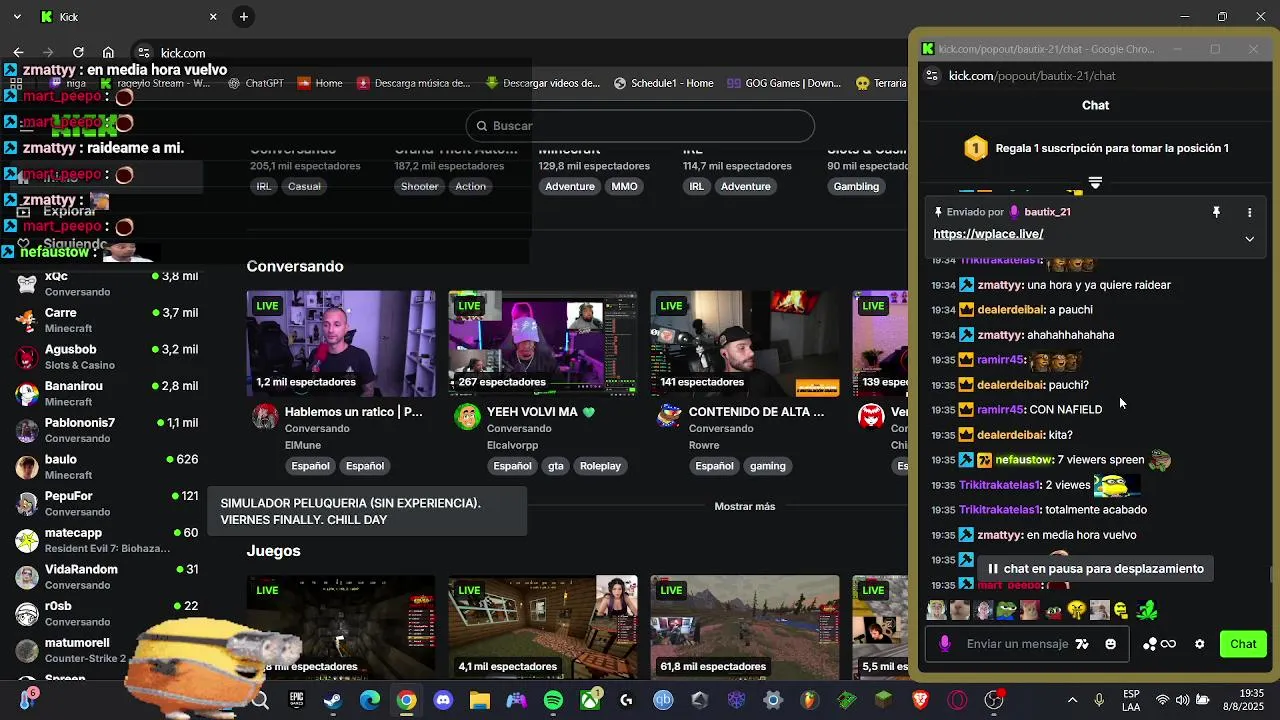Open game stream with 61,8 mil espectadores
This screenshot has height=720, width=1280.
[x=745, y=627]
